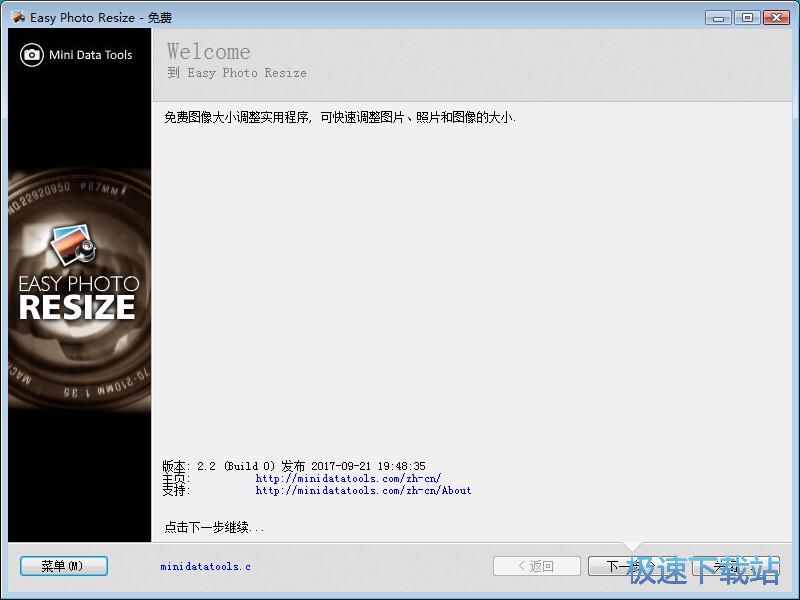The image size is (800, 600).
Task: Click the Mini Data Tools brand label
Action: click(90, 55)
